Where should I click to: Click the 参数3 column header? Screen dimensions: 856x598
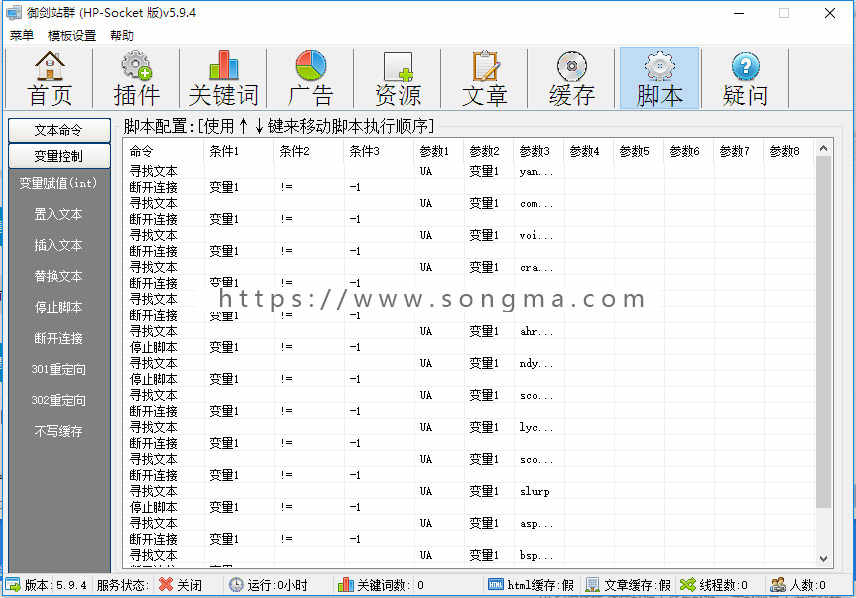click(539, 151)
